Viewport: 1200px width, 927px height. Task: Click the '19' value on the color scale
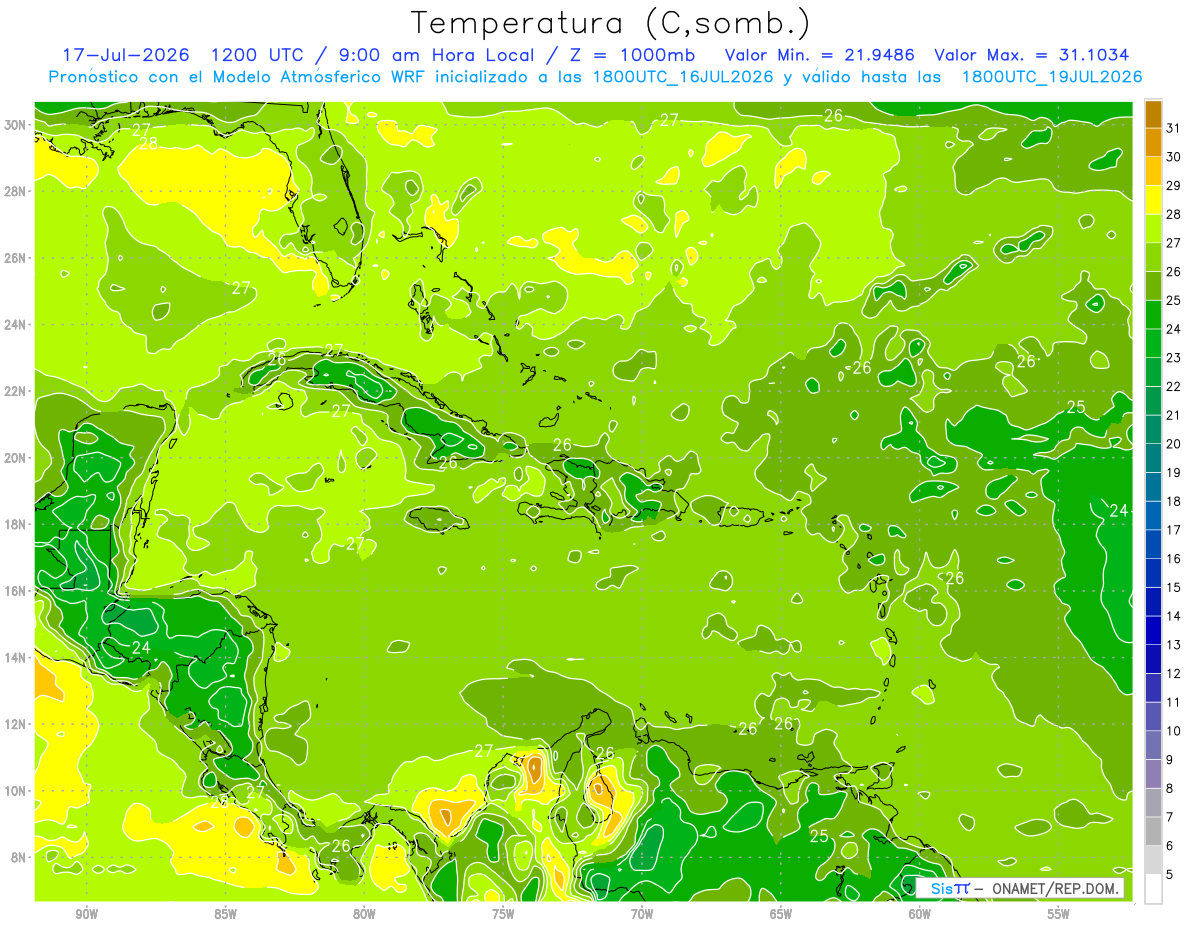click(1174, 472)
